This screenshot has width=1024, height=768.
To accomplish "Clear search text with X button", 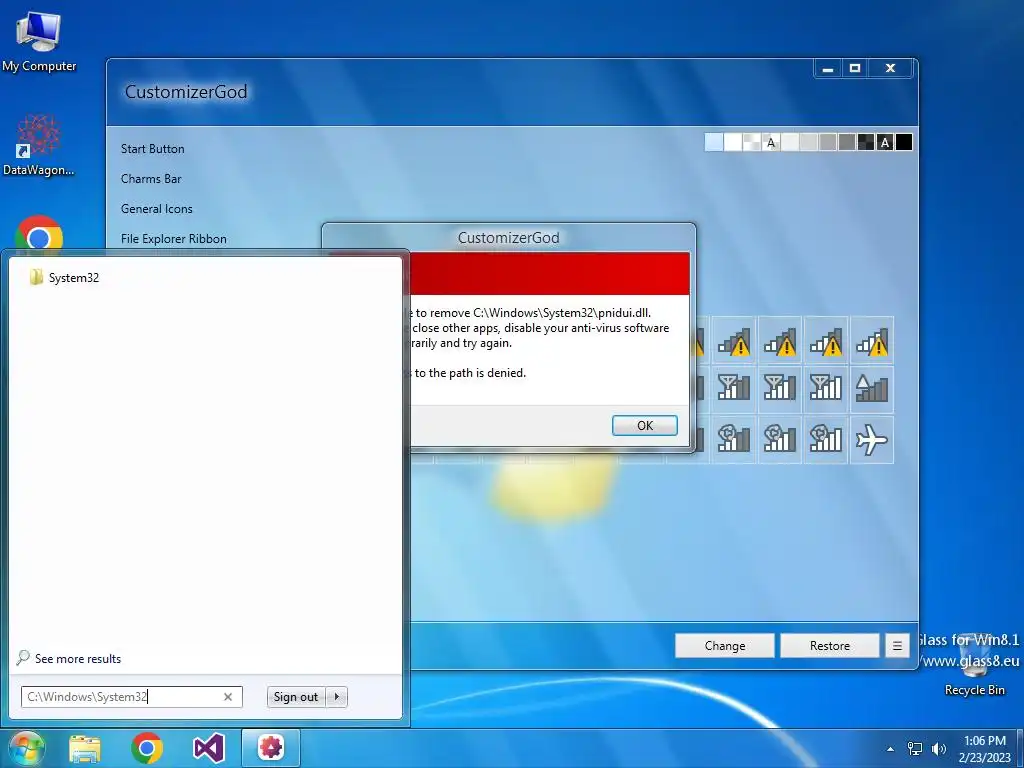I will coord(228,697).
